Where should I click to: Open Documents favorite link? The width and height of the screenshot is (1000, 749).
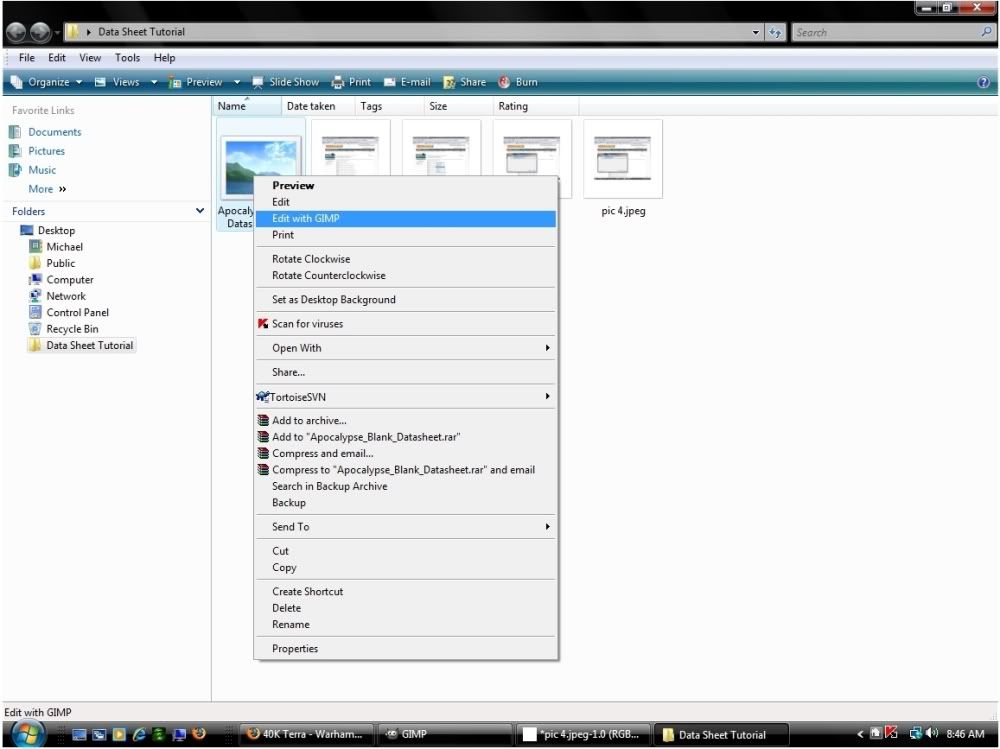point(54,132)
